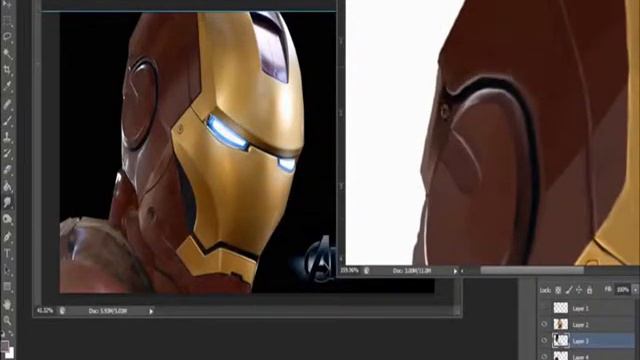640x360 pixels.
Task: Select the Hand tool
Action: pos(7,304)
